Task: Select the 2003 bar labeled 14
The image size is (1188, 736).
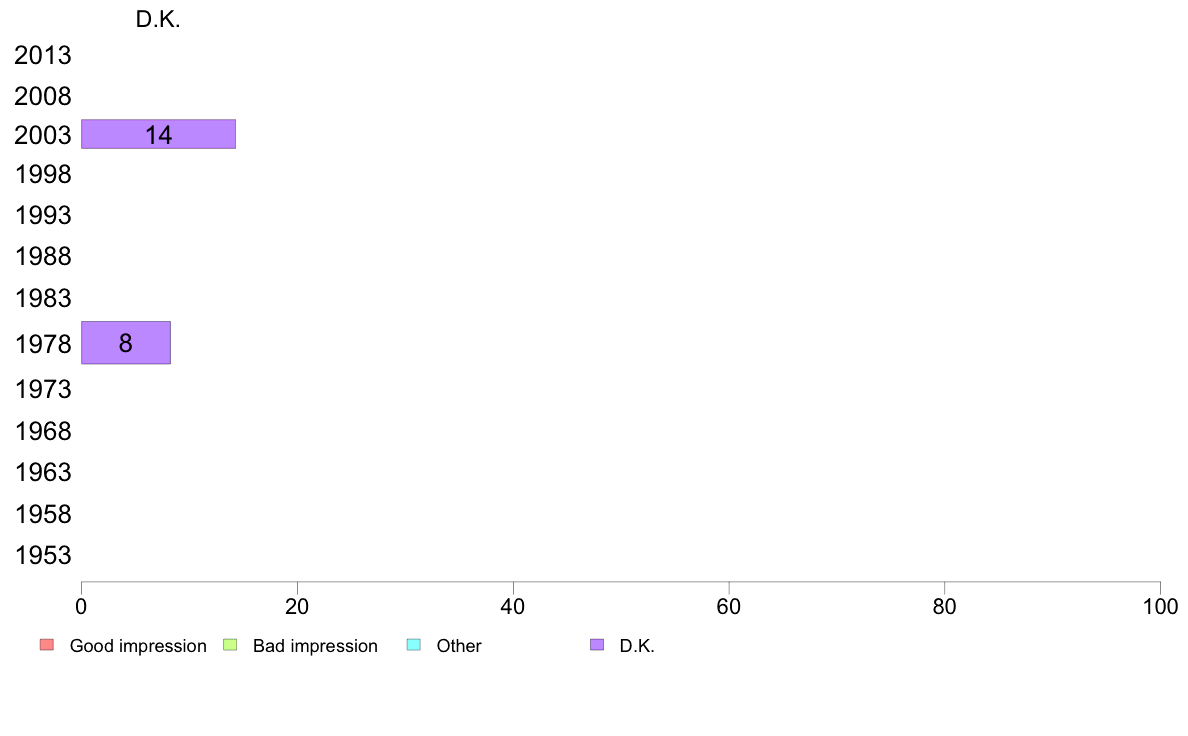Action: (158, 134)
